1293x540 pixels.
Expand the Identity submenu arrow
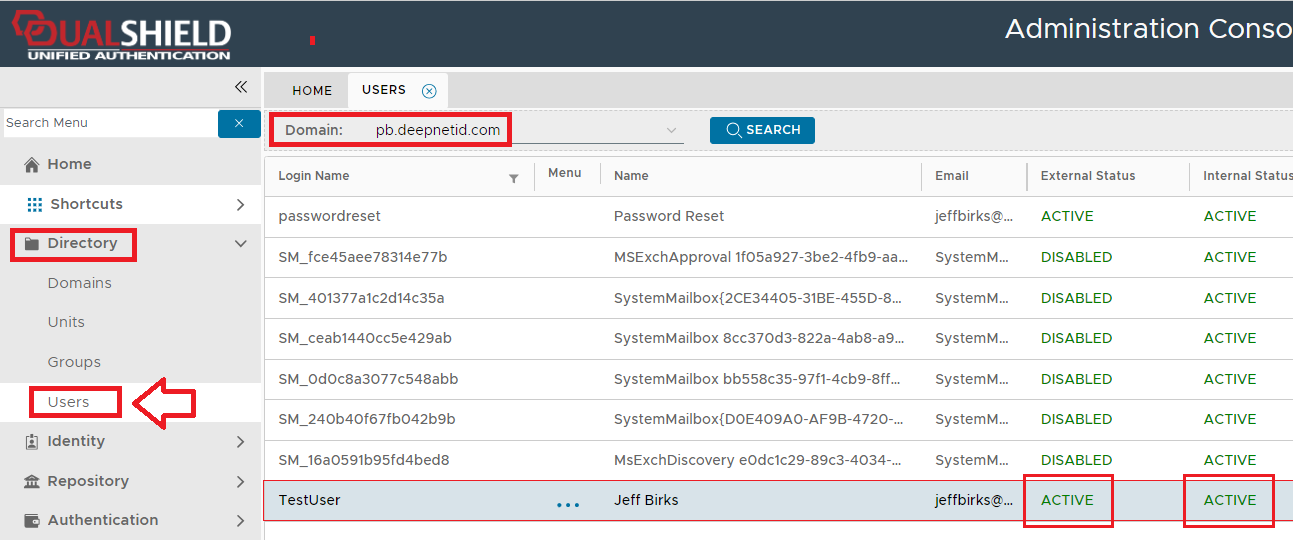point(240,442)
